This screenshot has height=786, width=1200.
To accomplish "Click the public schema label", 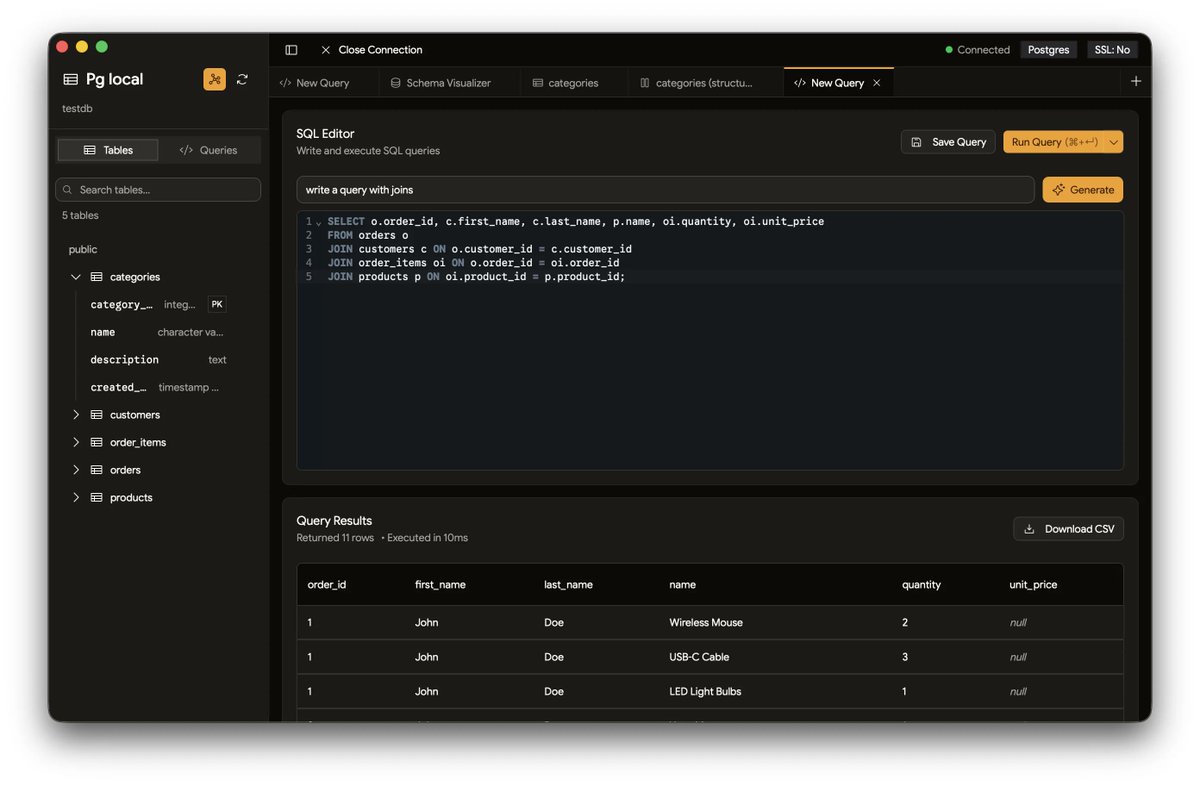I will tap(83, 249).
